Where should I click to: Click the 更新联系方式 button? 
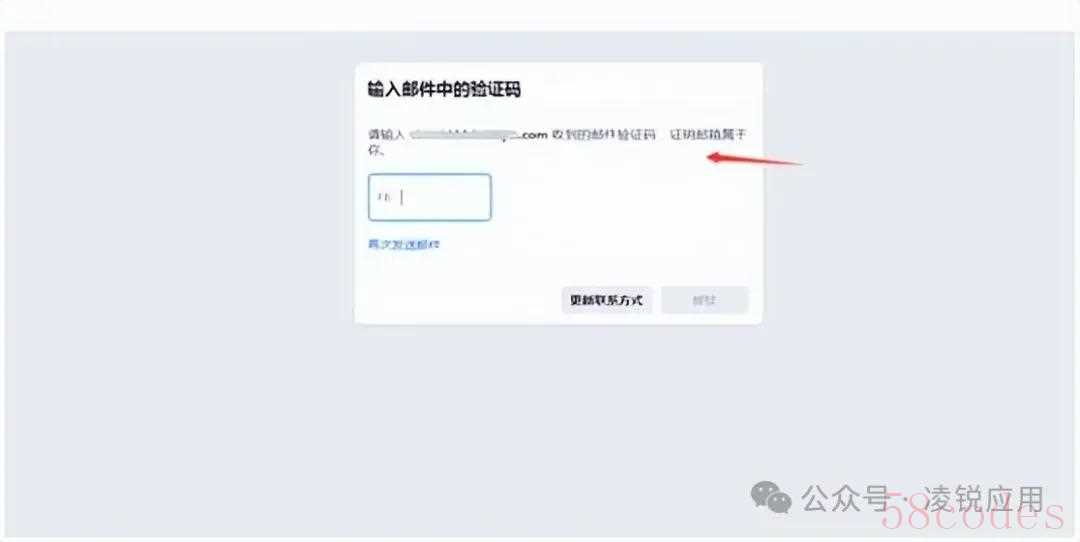click(x=607, y=300)
